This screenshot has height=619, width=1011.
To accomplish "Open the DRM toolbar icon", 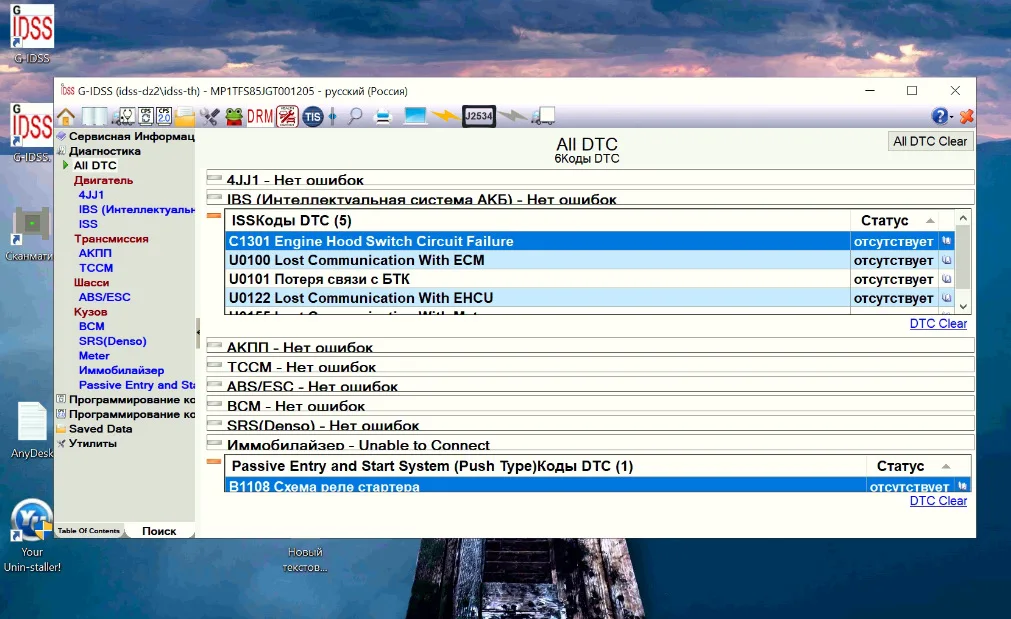I will pyautogui.click(x=260, y=117).
